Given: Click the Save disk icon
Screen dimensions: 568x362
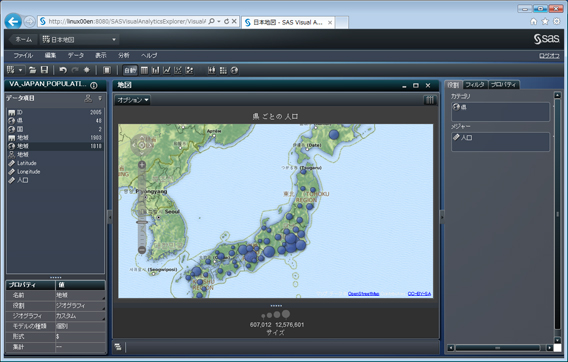Looking at the screenshot, I should point(44,70).
